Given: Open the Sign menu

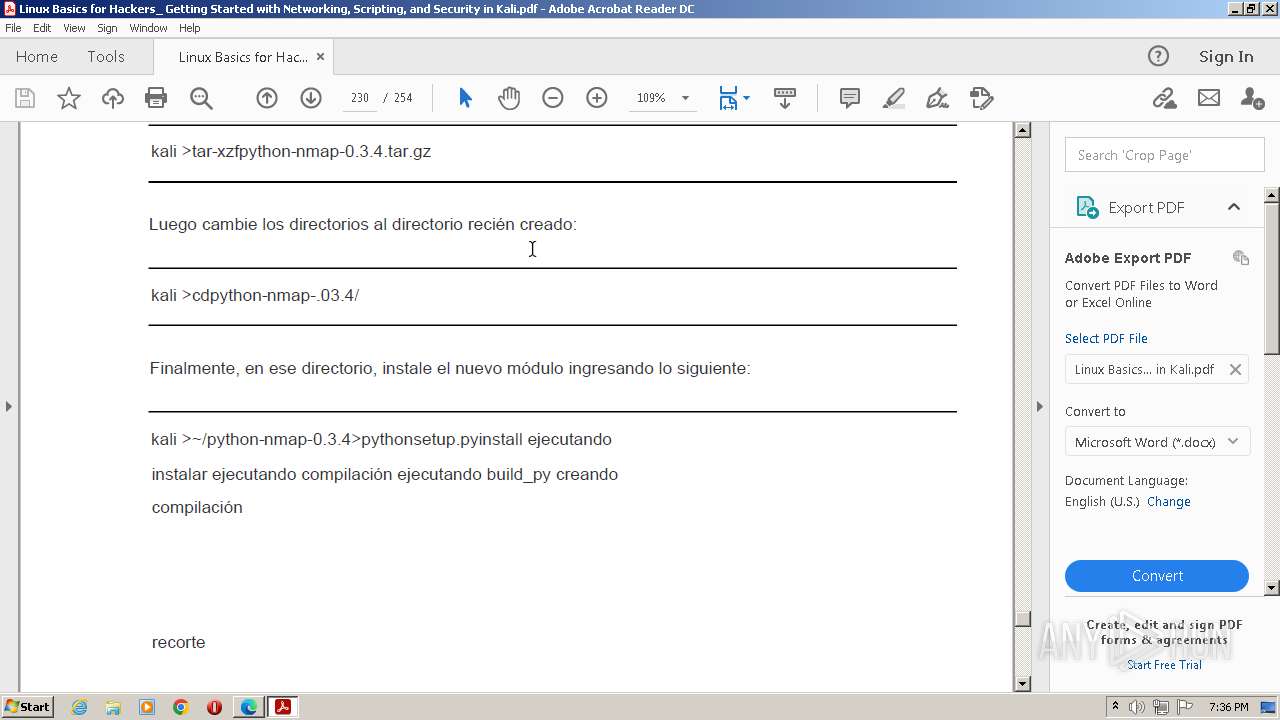Looking at the screenshot, I should click(107, 28).
